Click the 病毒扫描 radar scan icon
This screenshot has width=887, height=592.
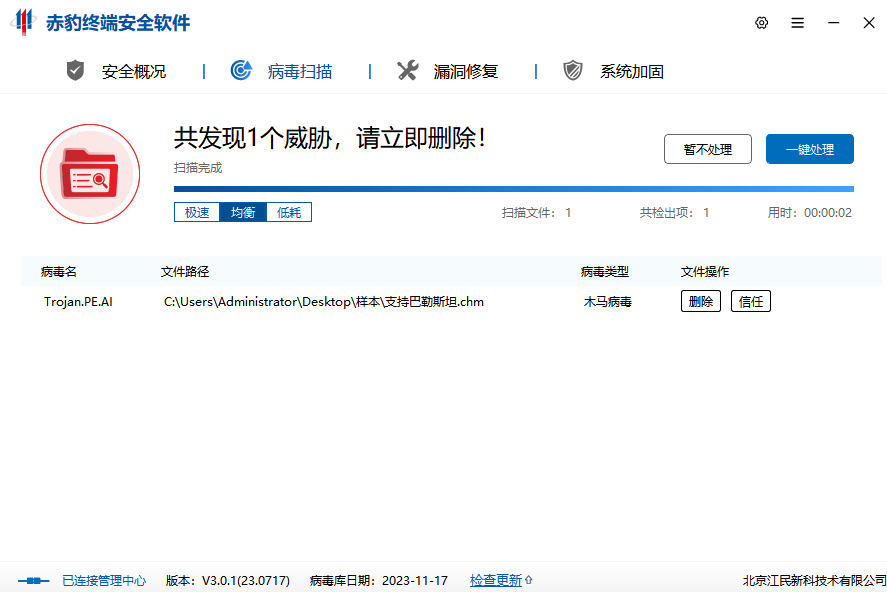pyautogui.click(x=241, y=70)
